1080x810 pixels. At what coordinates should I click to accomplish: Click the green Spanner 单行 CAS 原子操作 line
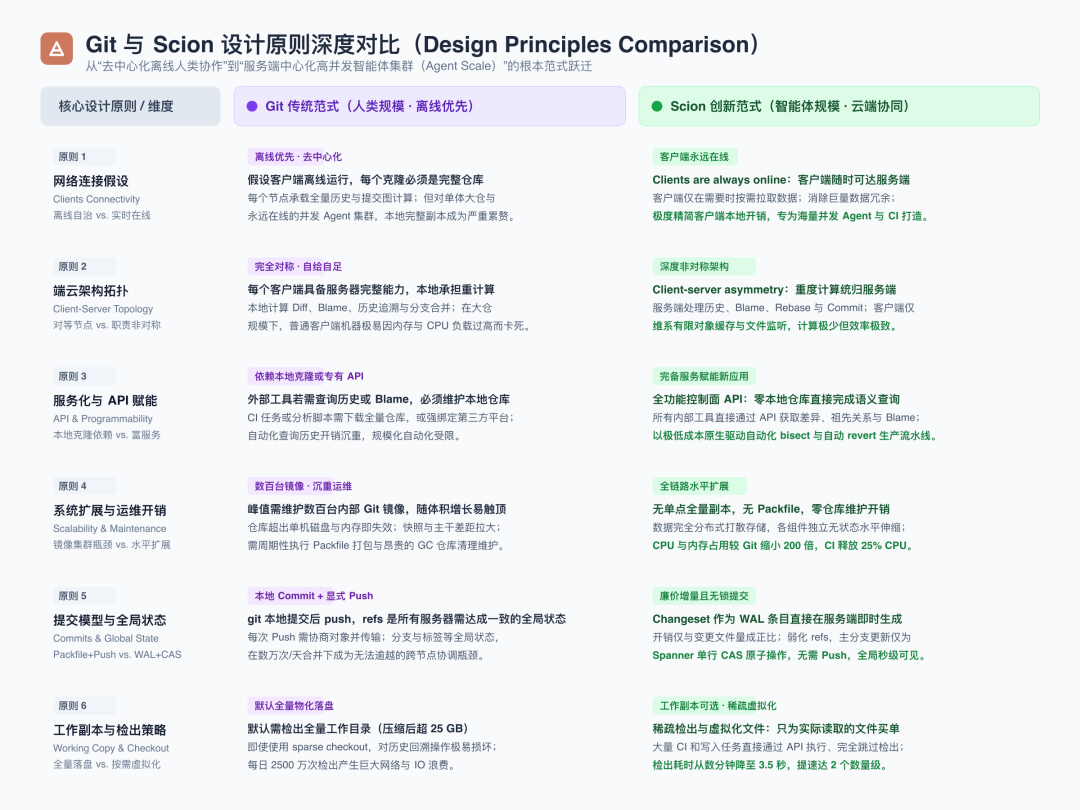[790, 655]
